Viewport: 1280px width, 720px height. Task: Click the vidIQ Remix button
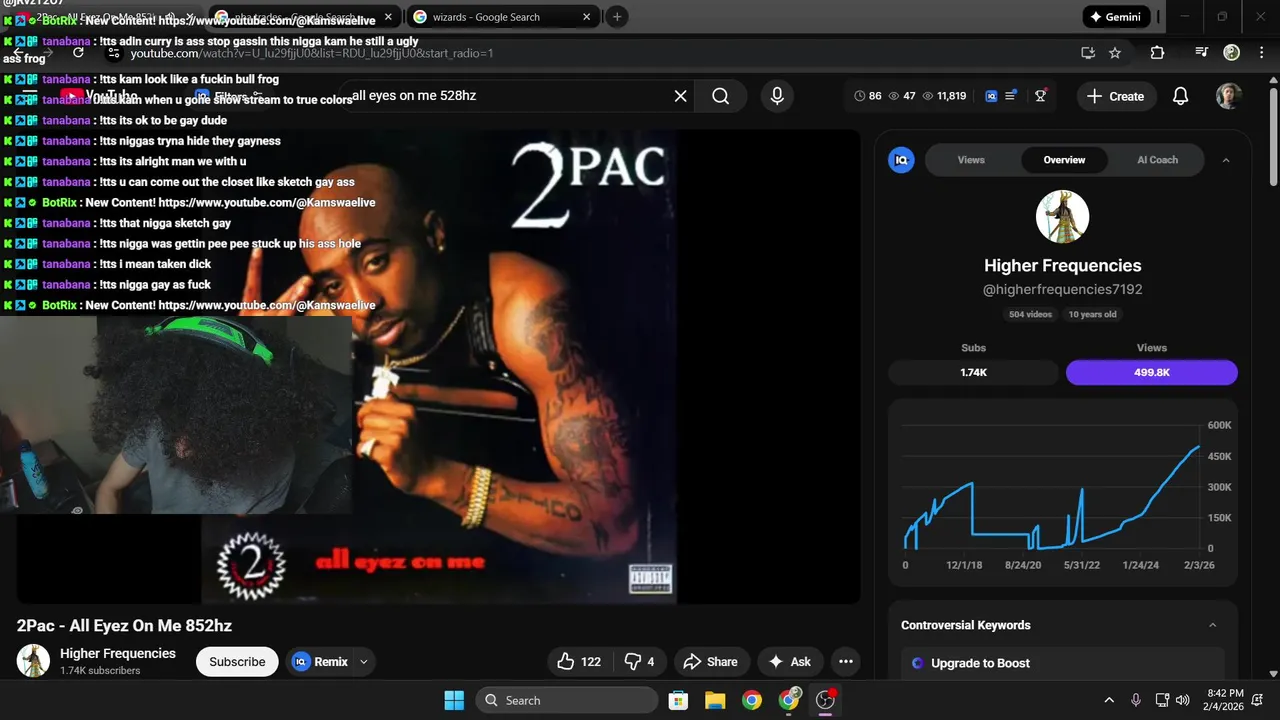pos(319,661)
